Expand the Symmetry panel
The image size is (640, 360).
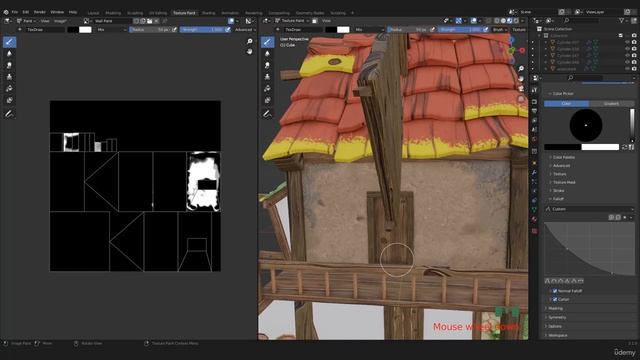click(x=557, y=318)
